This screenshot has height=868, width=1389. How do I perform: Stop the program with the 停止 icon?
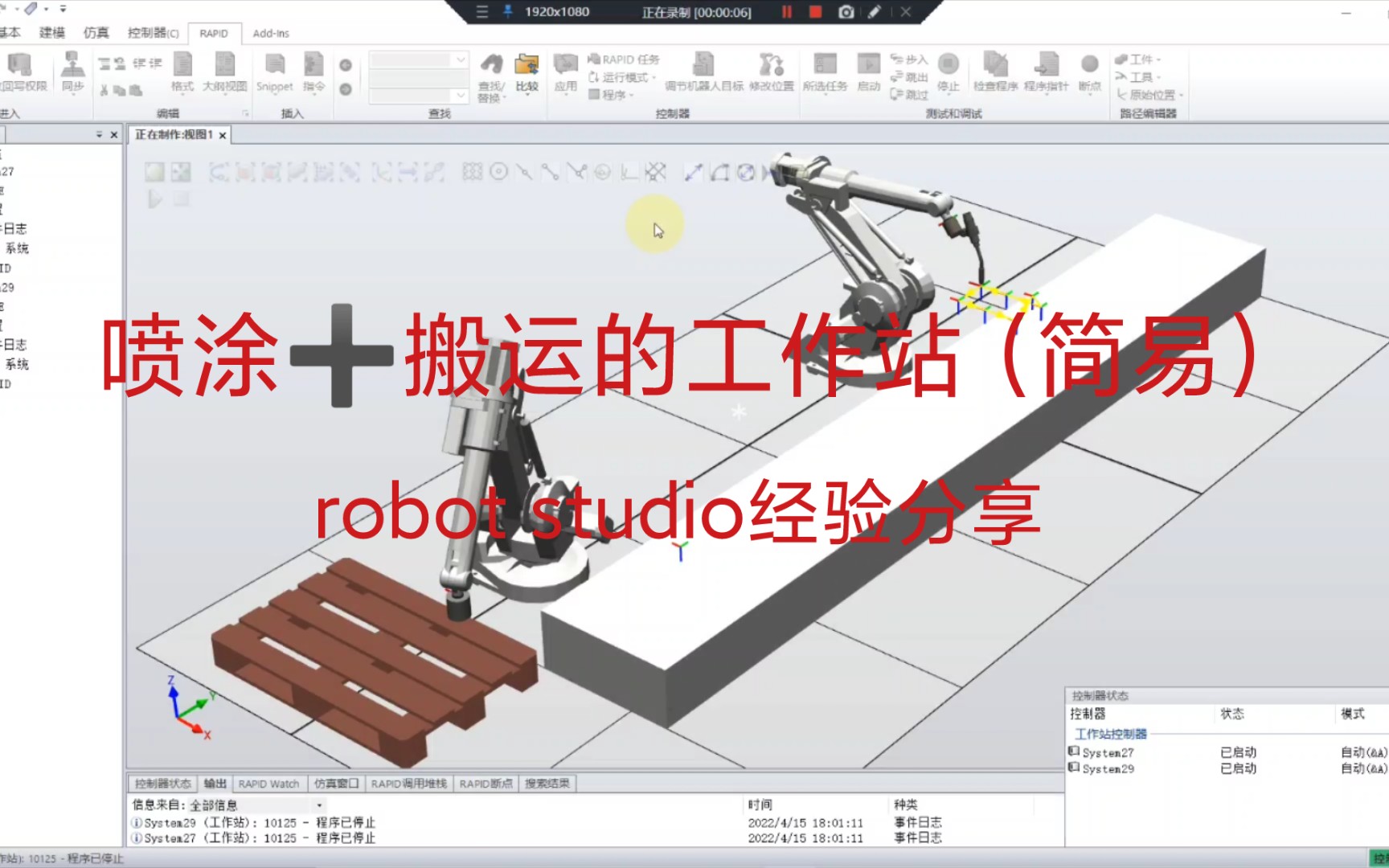click(949, 64)
